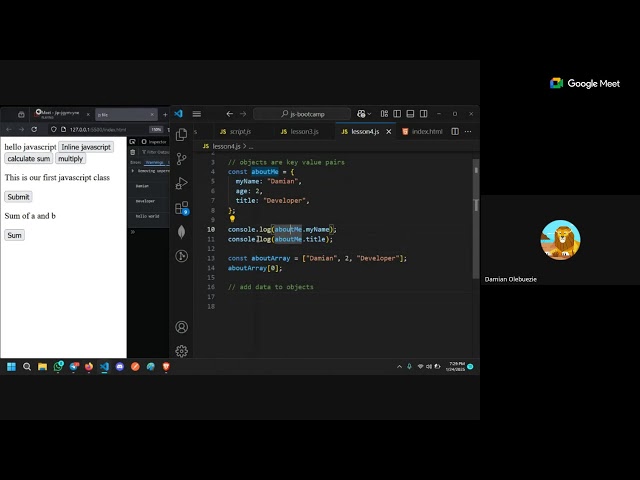Image resolution: width=640 pixels, height=480 pixels.
Task: Reload the browser page
Action: coord(34,129)
